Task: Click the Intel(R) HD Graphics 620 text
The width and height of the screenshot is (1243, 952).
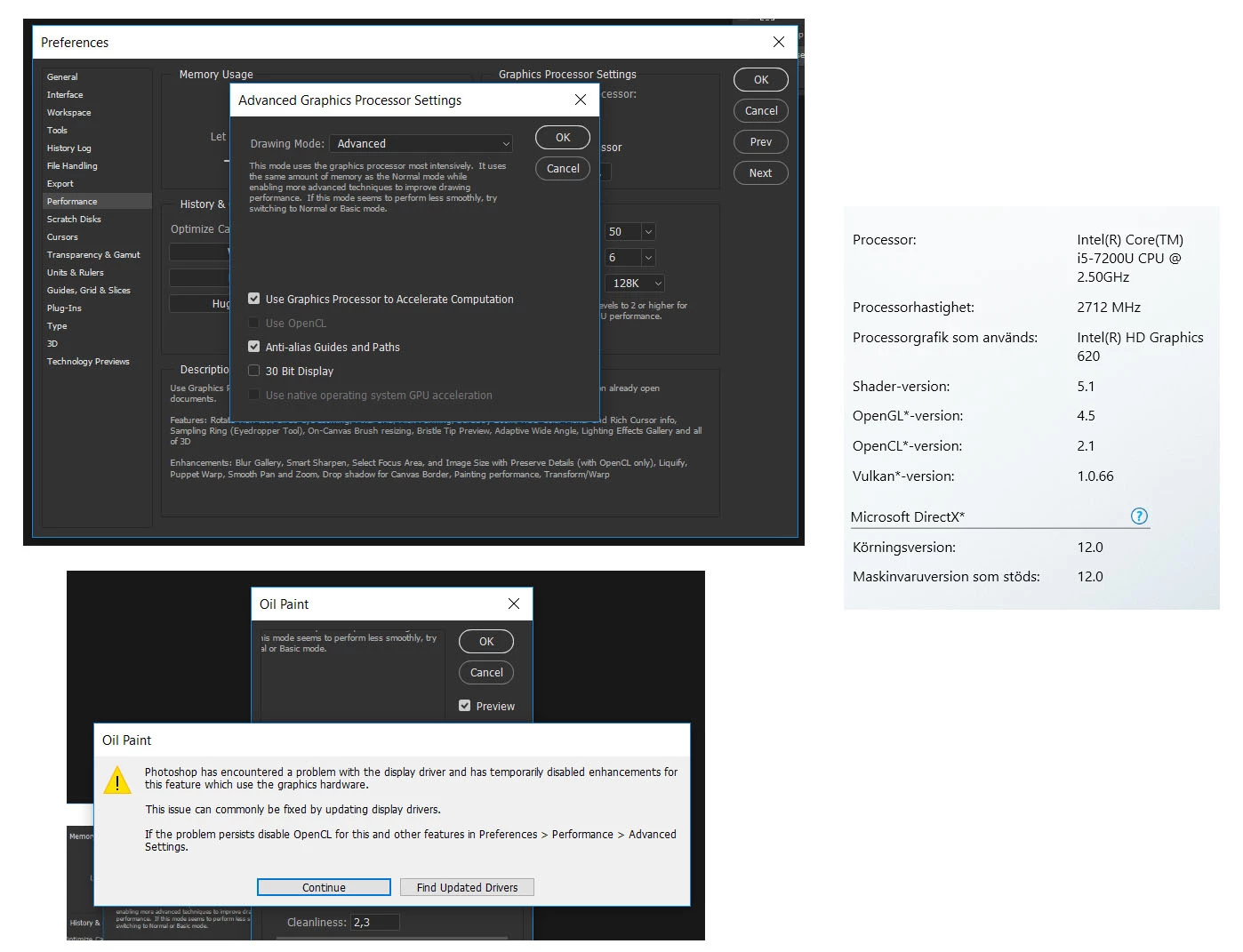Action: (1140, 347)
